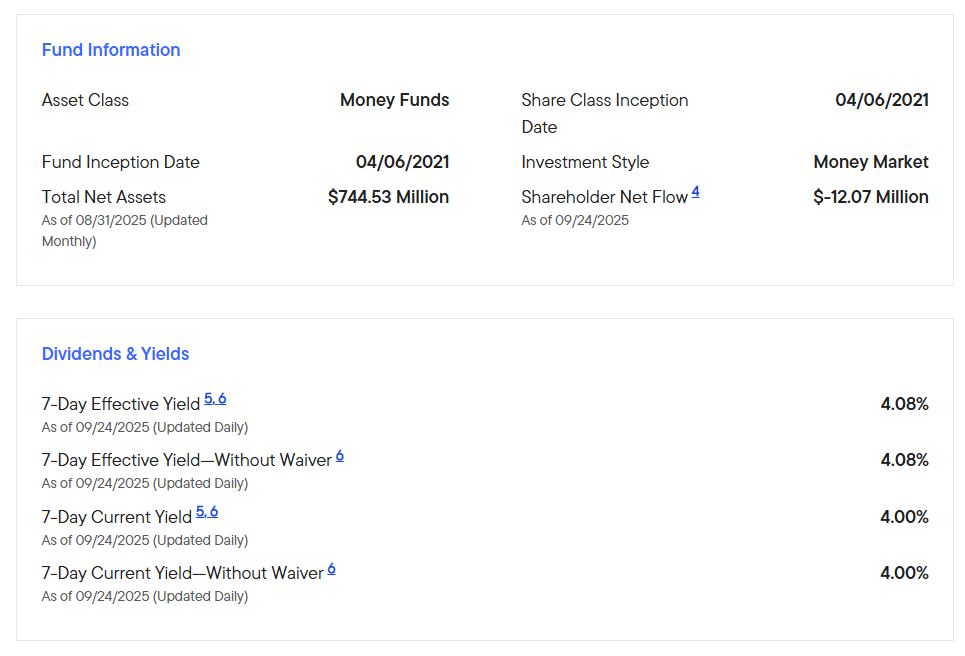This screenshot has height=656, width=965.
Task: Select the 7-Day Current Yield 4.00% value
Action: 904,517
